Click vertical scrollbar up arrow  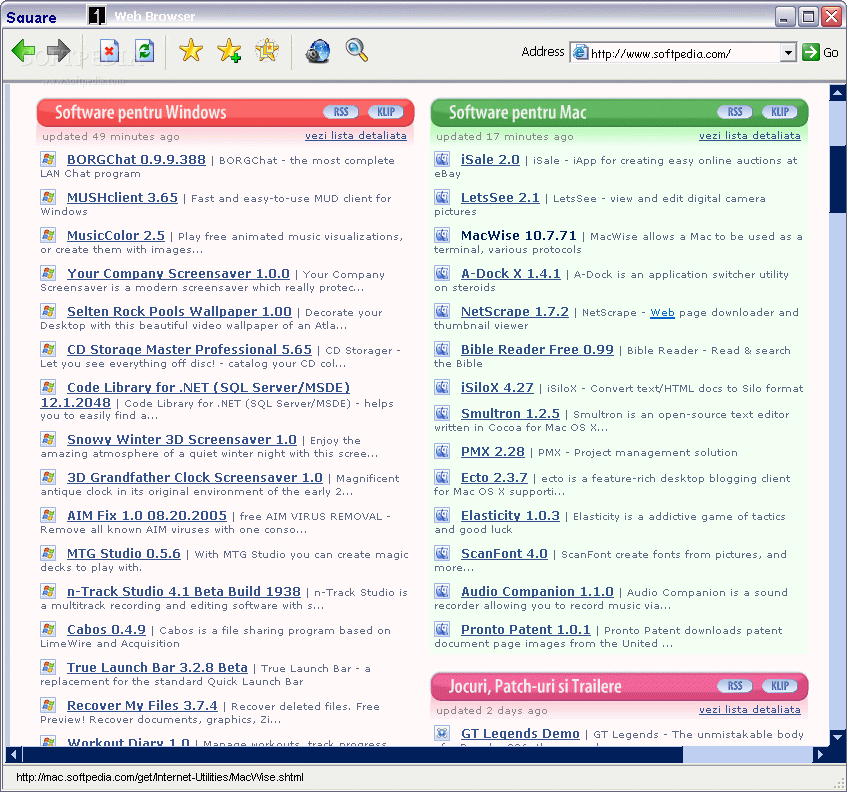pos(837,93)
